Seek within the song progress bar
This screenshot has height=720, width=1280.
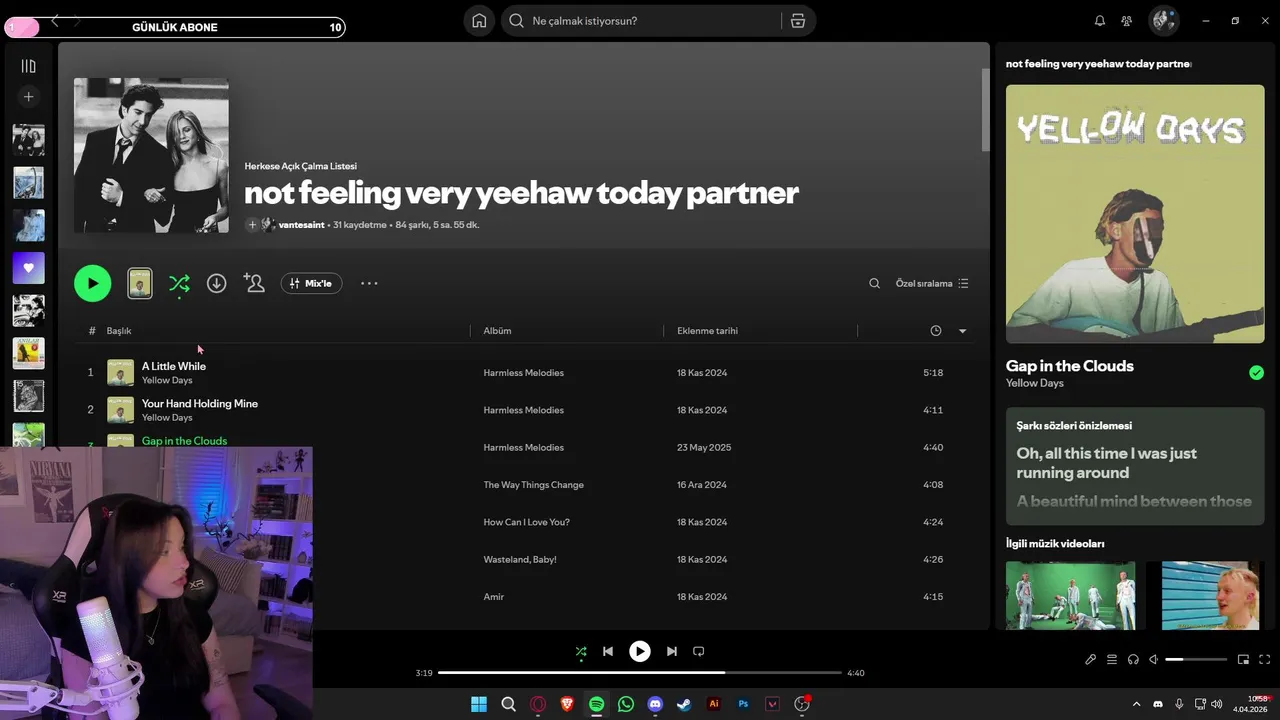coord(640,673)
